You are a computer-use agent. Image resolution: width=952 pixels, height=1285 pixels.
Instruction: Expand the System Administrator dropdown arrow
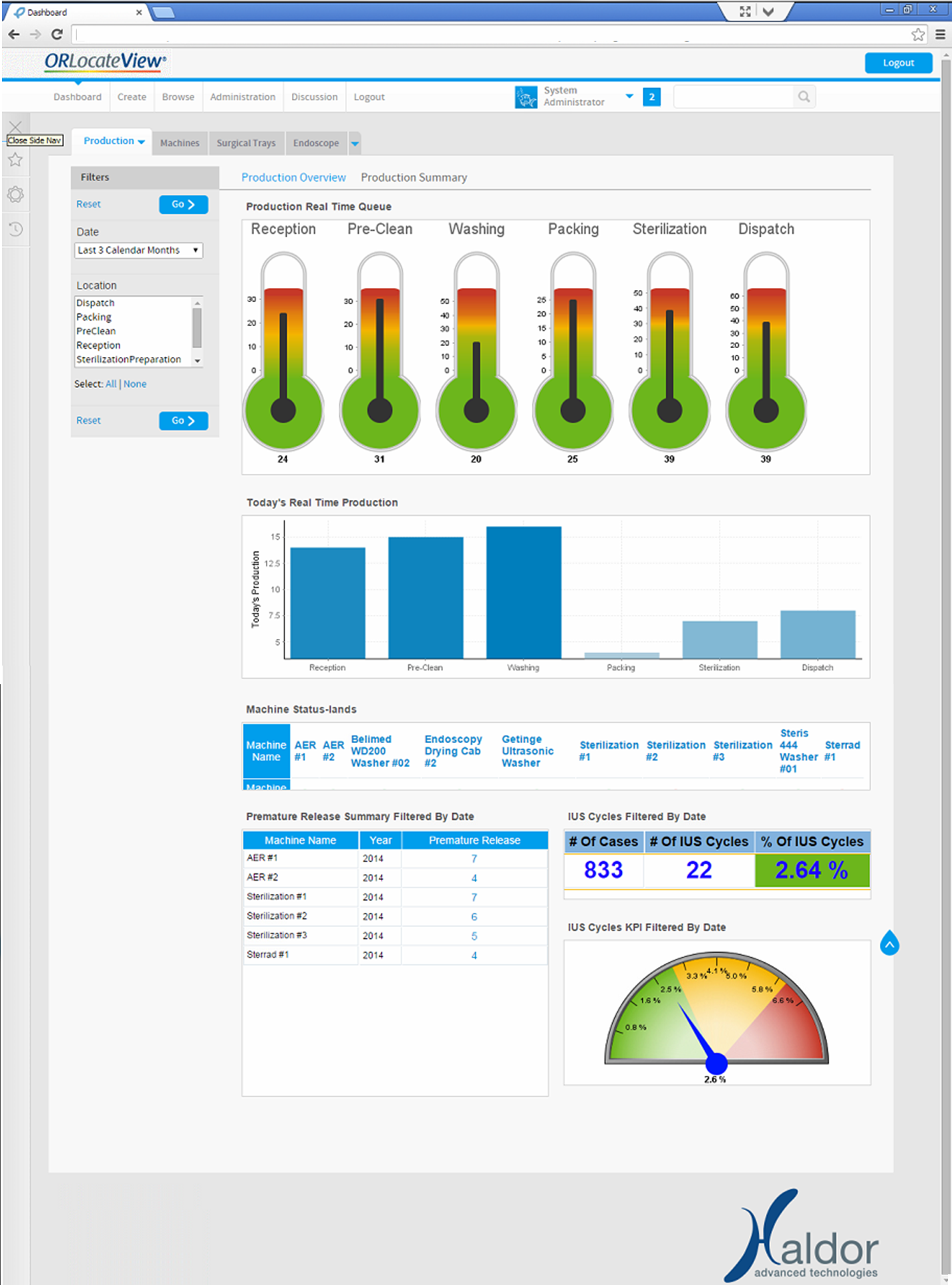pos(629,96)
